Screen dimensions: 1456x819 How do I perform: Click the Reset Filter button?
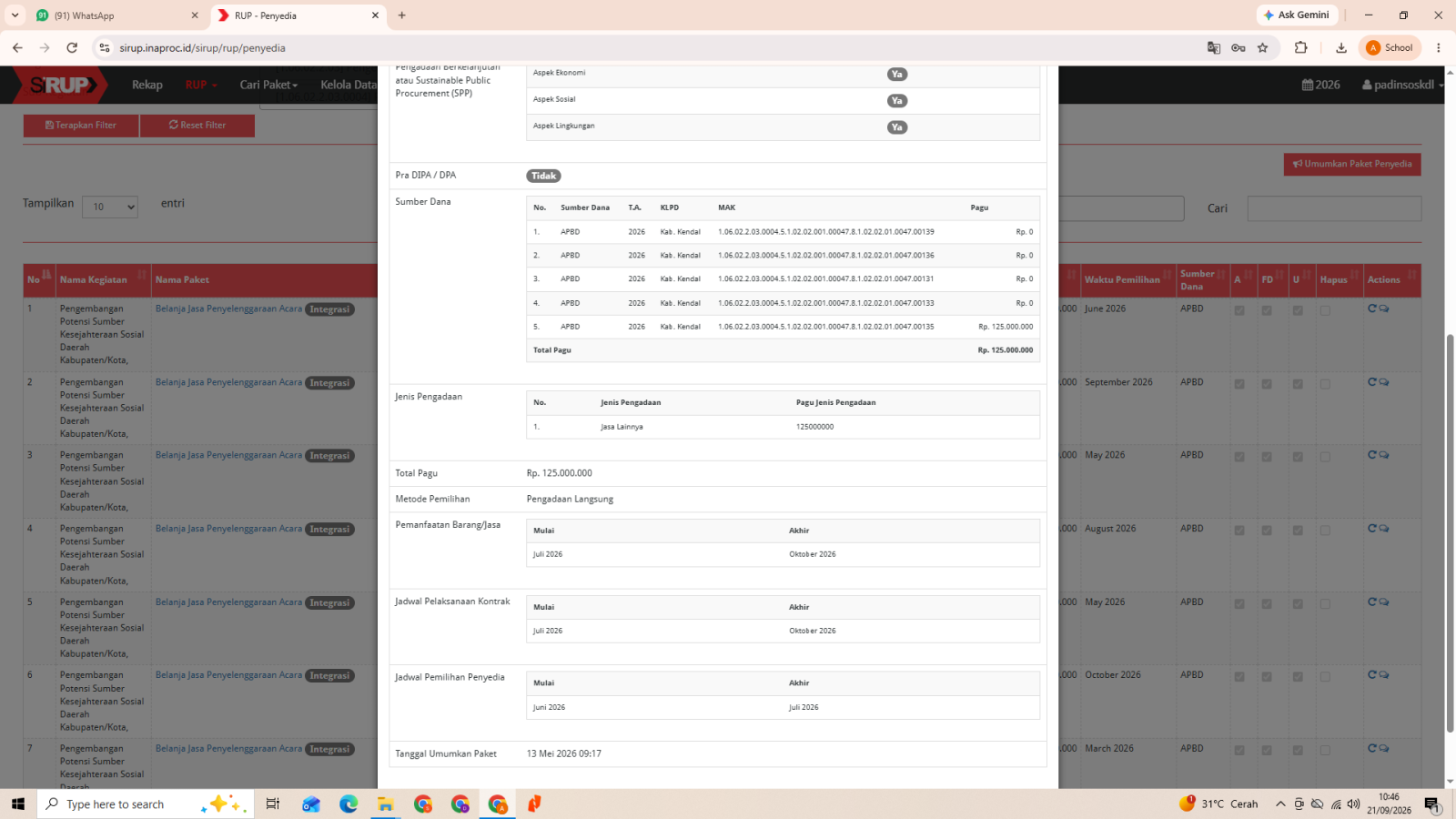pyautogui.click(x=197, y=126)
